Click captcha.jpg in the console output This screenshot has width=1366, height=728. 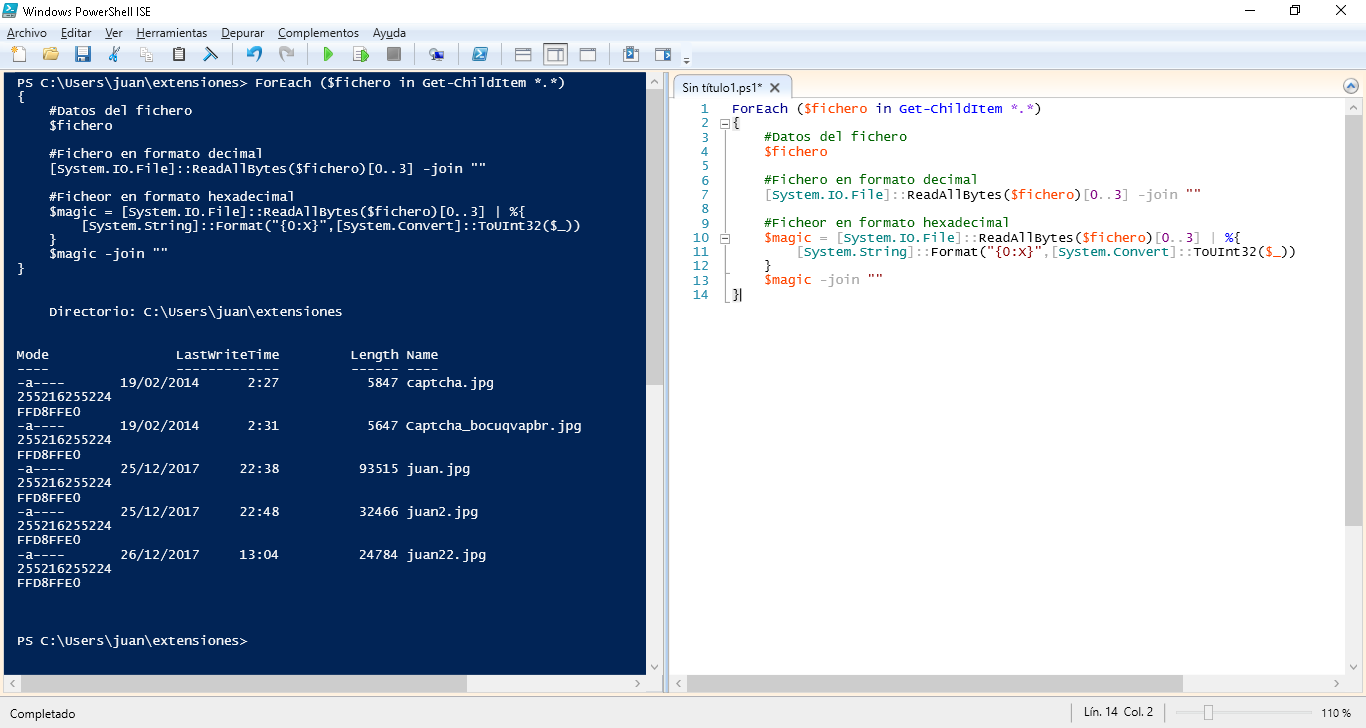(x=450, y=383)
